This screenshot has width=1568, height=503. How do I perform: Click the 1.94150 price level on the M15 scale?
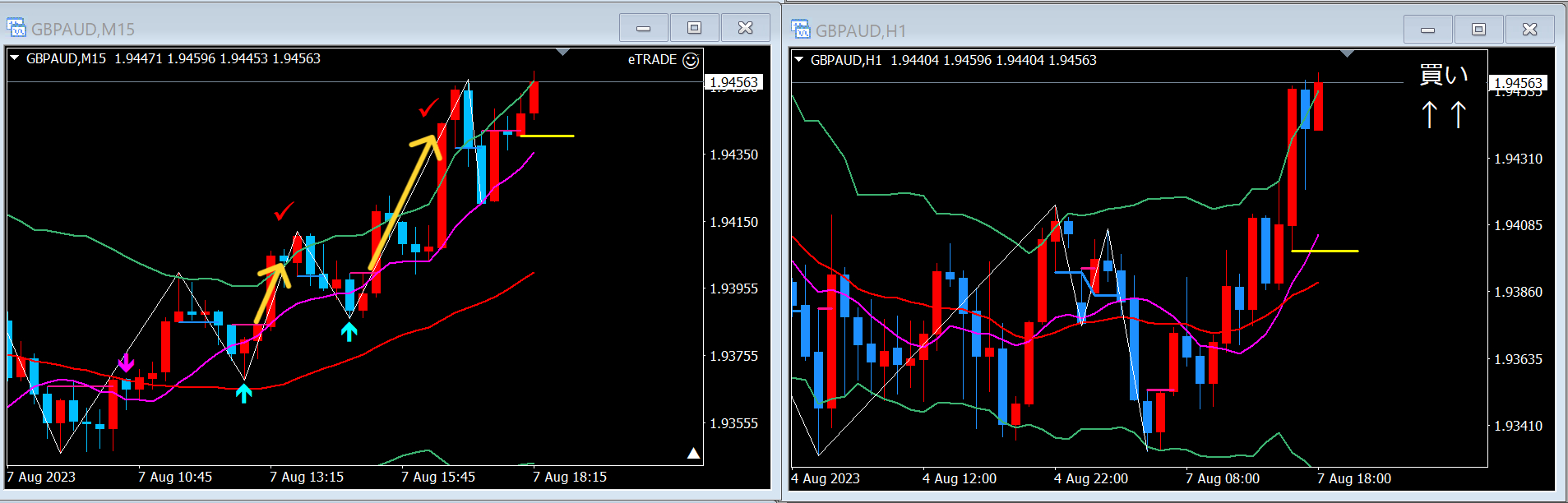[734, 222]
